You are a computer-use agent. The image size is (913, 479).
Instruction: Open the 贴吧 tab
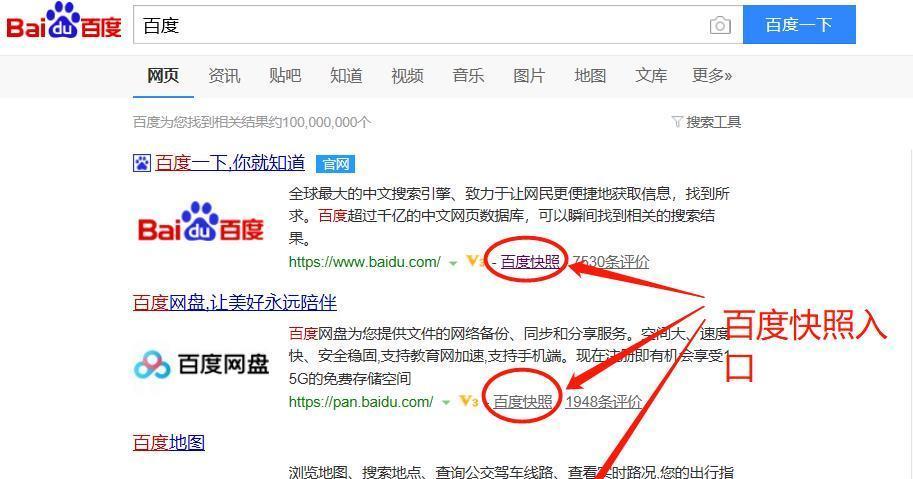[285, 76]
